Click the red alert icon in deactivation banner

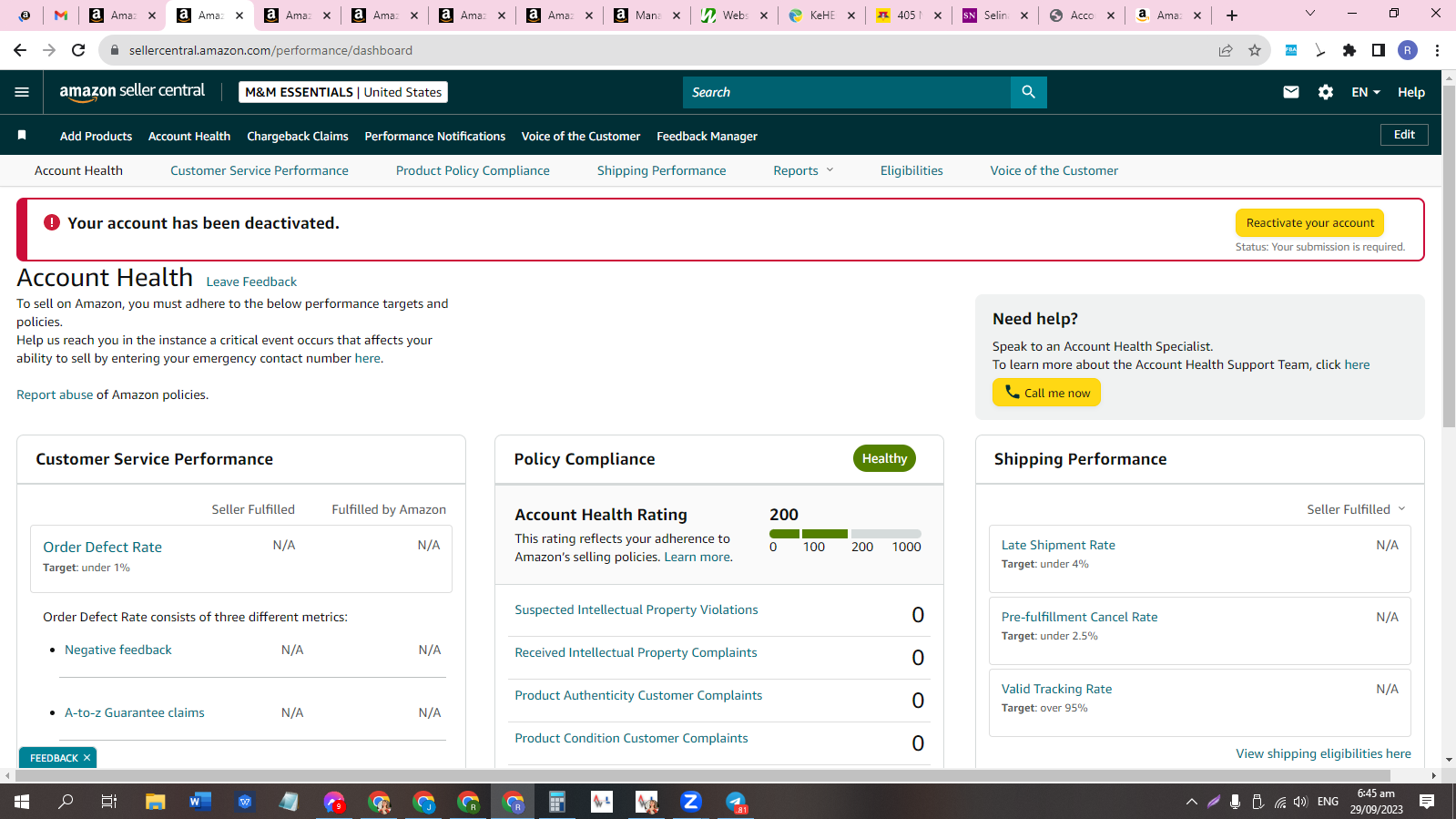coord(52,222)
